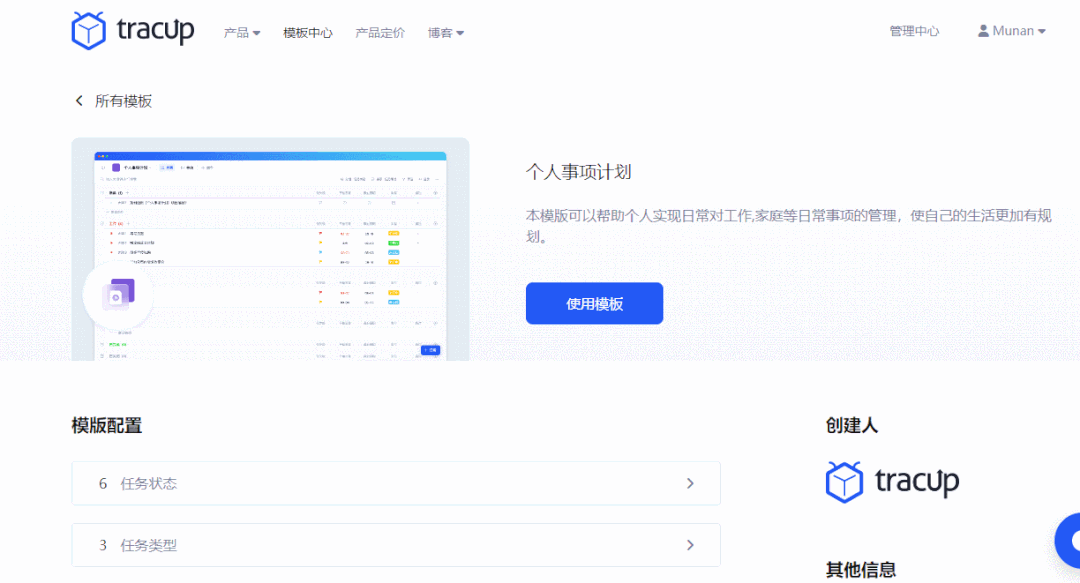Click the 个人事项计划 template title

pyautogui.click(x=579, y=171)
